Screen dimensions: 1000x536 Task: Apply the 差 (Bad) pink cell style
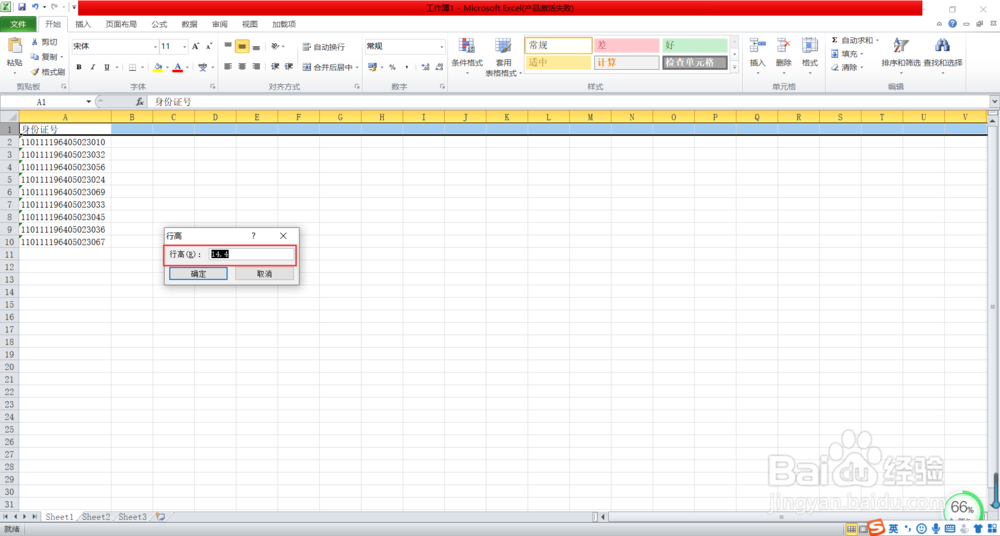pyautogui.click(x=626, y=45)
